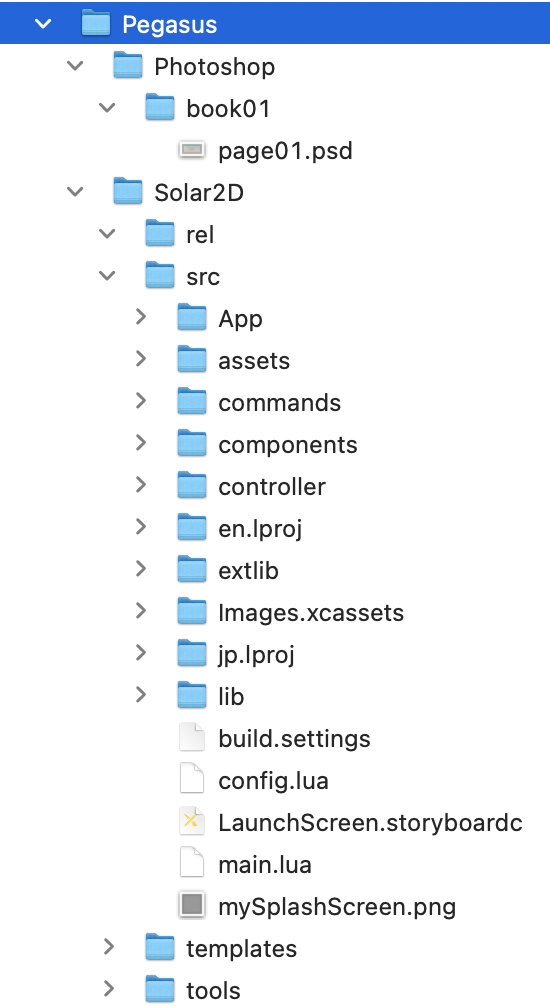
Task: Select the mySplashScreen.png image icon
Action: [192, 906]
